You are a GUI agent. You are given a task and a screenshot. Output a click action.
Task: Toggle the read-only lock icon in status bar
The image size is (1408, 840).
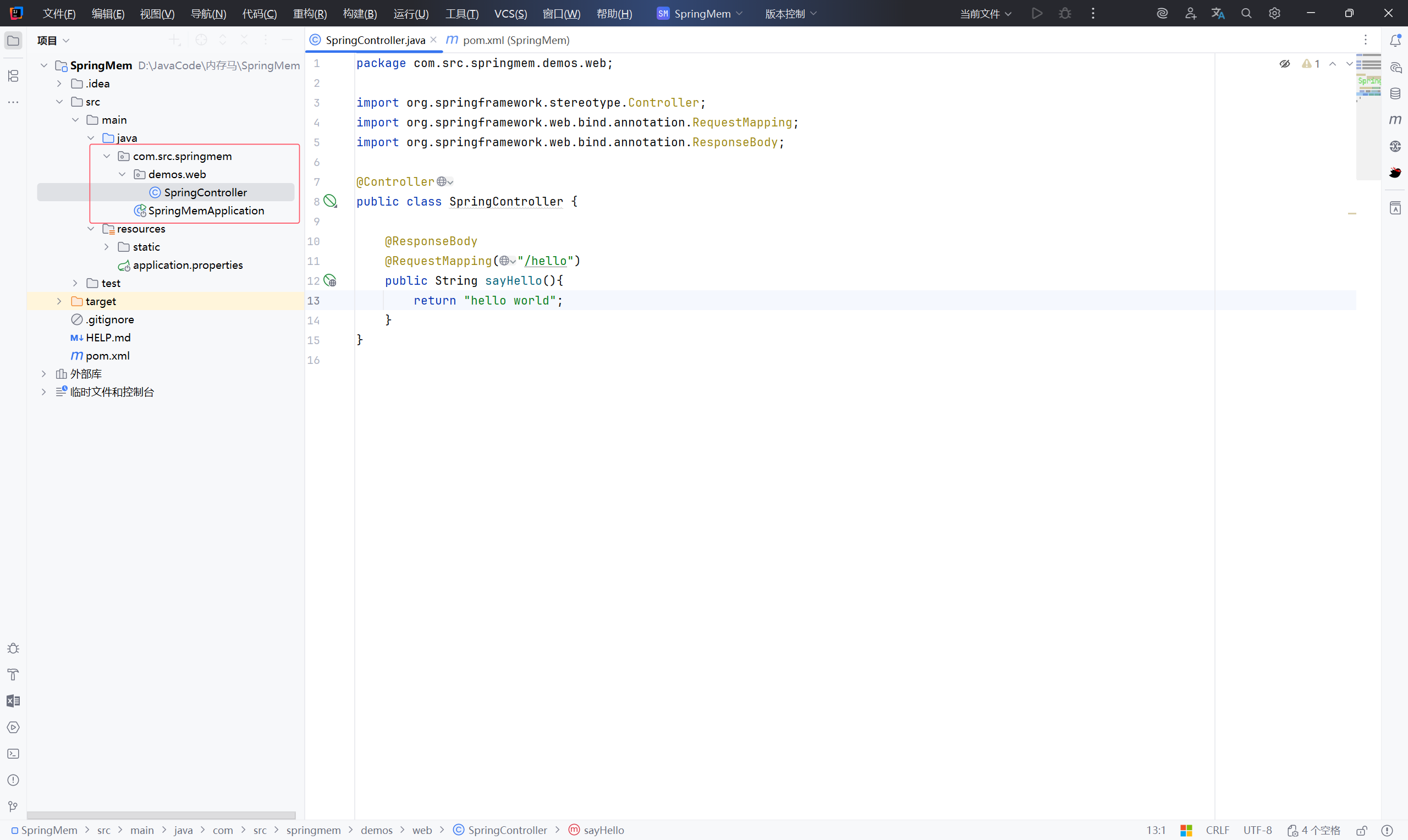[1362, 830]
